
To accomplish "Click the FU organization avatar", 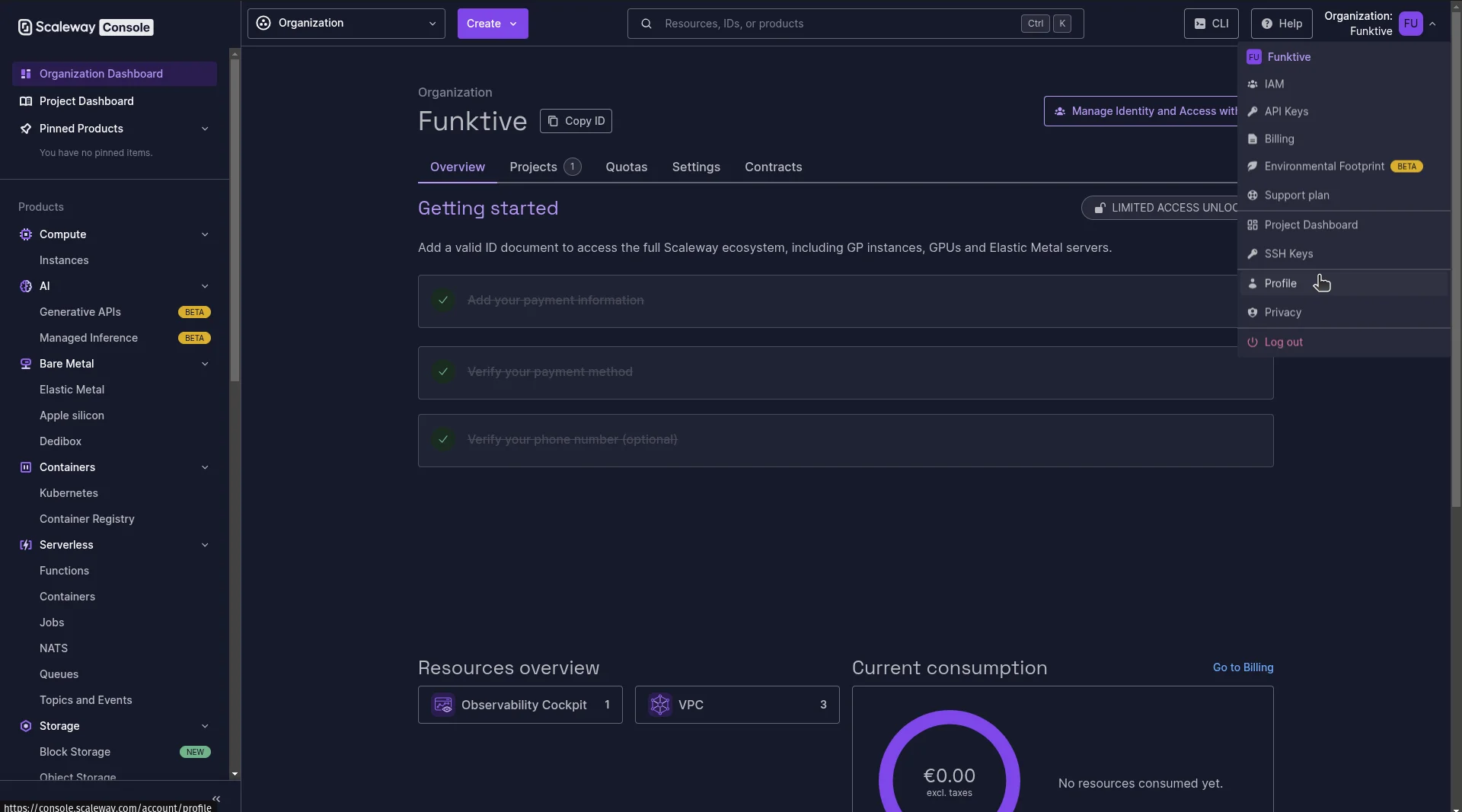I will [x=1411, y=24].
